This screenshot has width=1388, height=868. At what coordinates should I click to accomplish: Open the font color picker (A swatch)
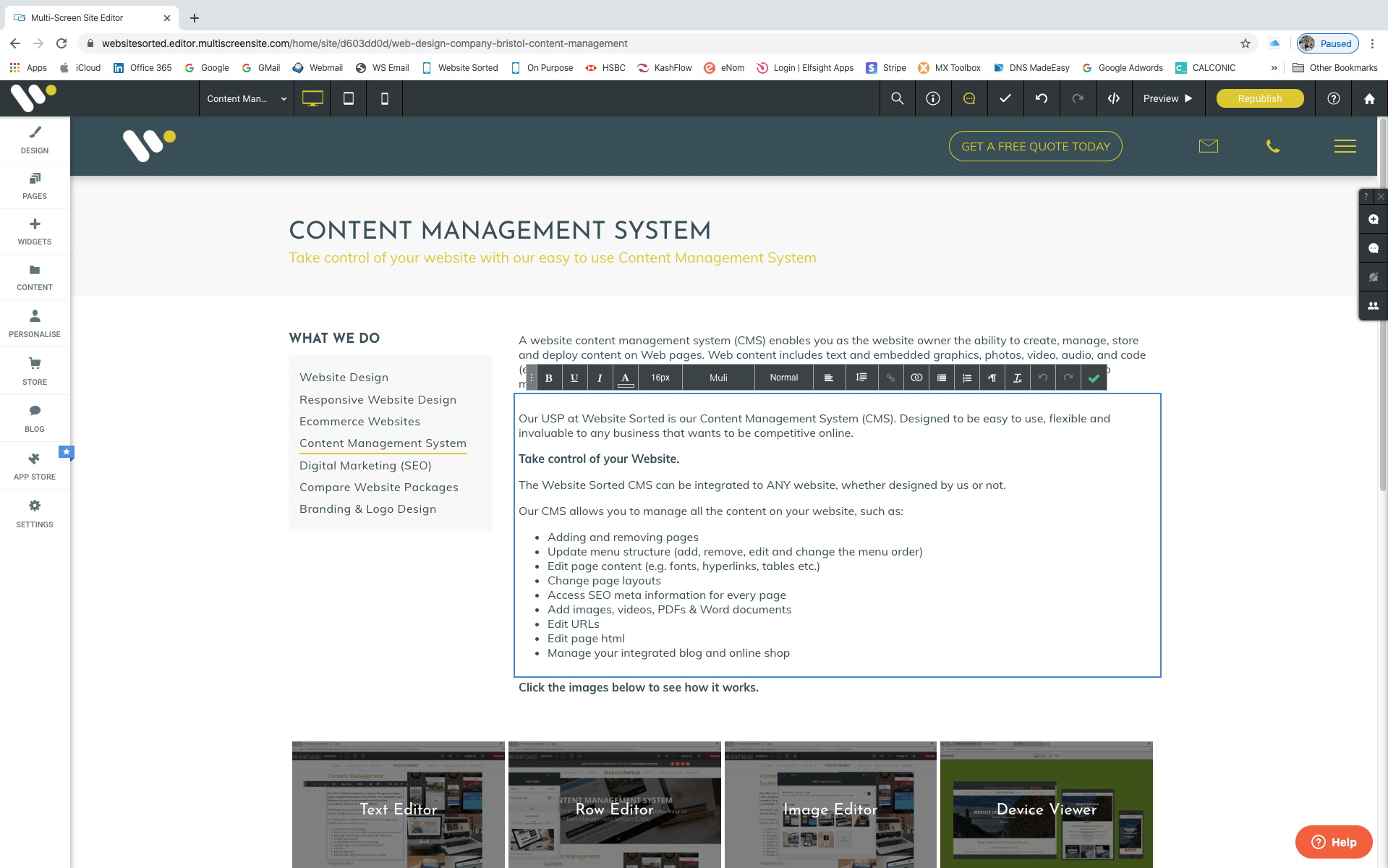625,377
